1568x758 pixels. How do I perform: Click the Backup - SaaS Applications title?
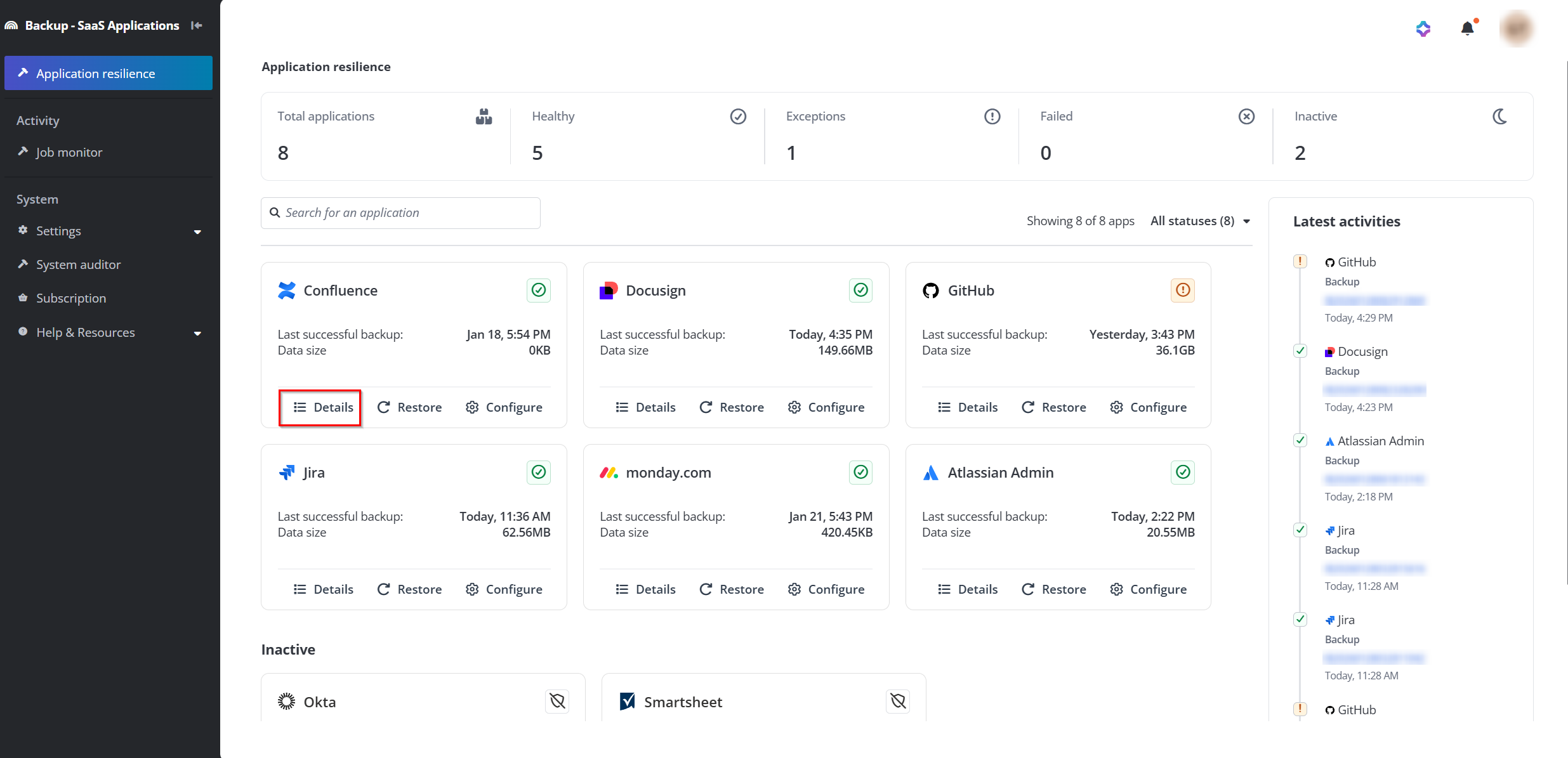(102, 25)
